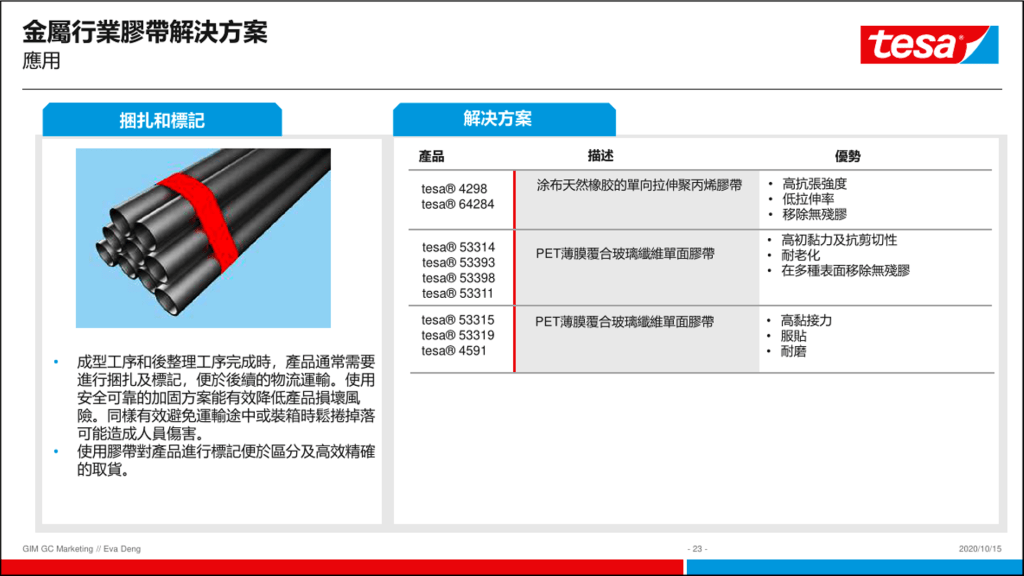Image resolution: width=1024 pixels, height=576 pixels.
Task: Click the 耐老化 advantage bullet
Action: pyautogui.click(x=801, y=256)
